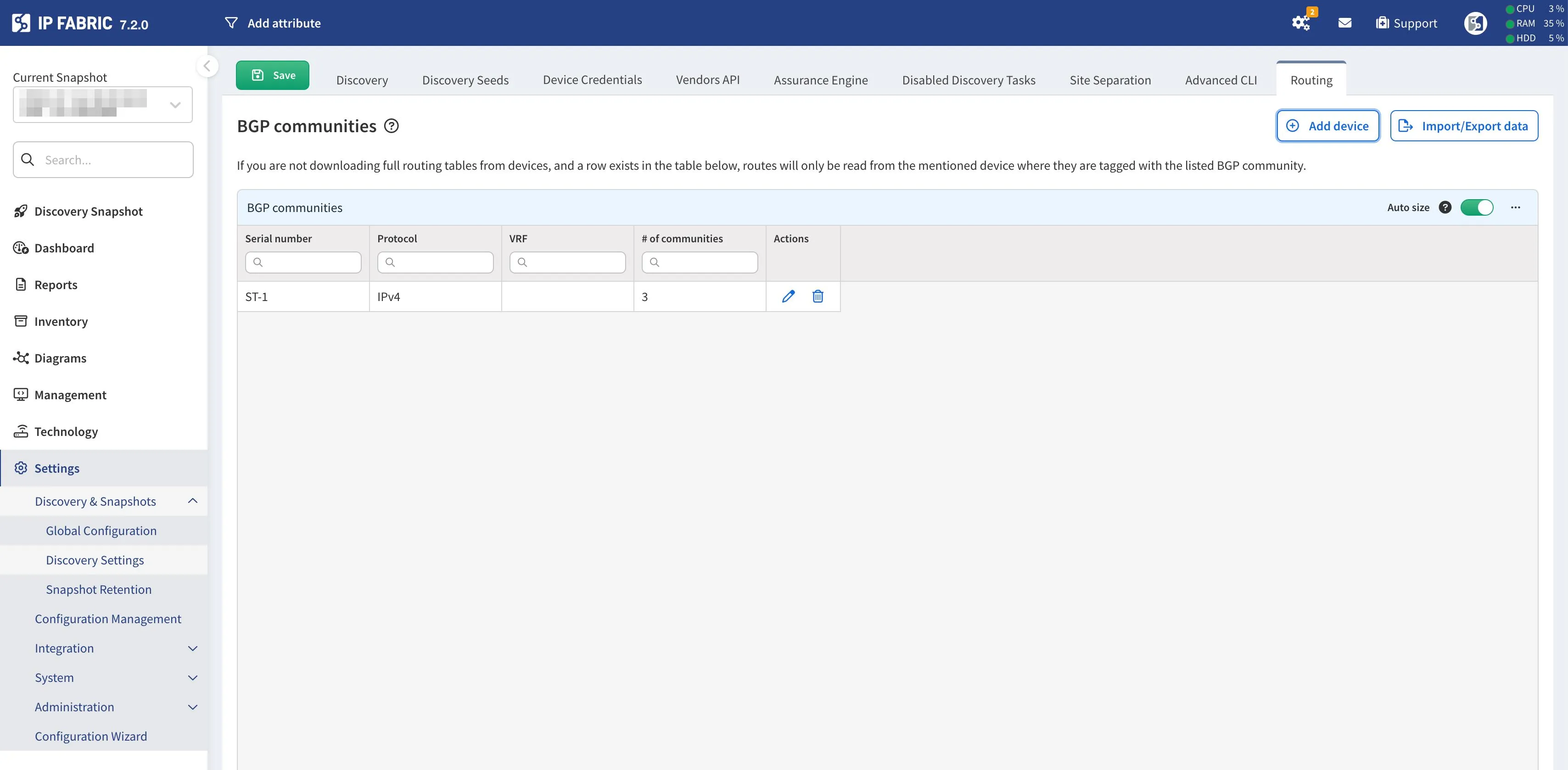1568x770 pixels.
Task: Click the Add device button
Action: click(1327, 126)
